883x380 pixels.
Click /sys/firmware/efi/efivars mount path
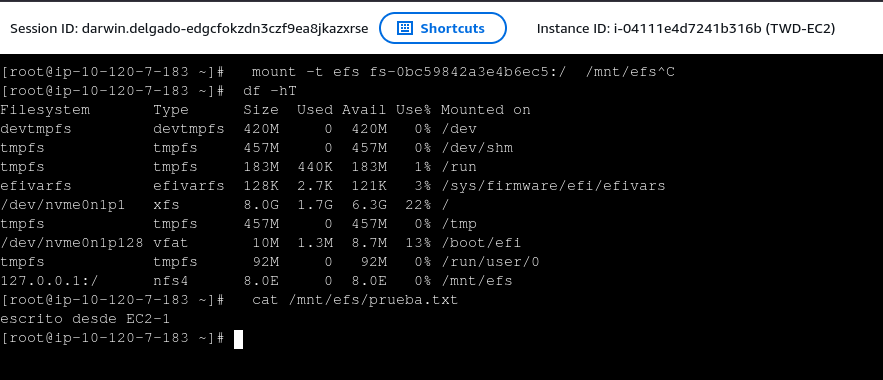pyautogui.click(x=553, y=186)
